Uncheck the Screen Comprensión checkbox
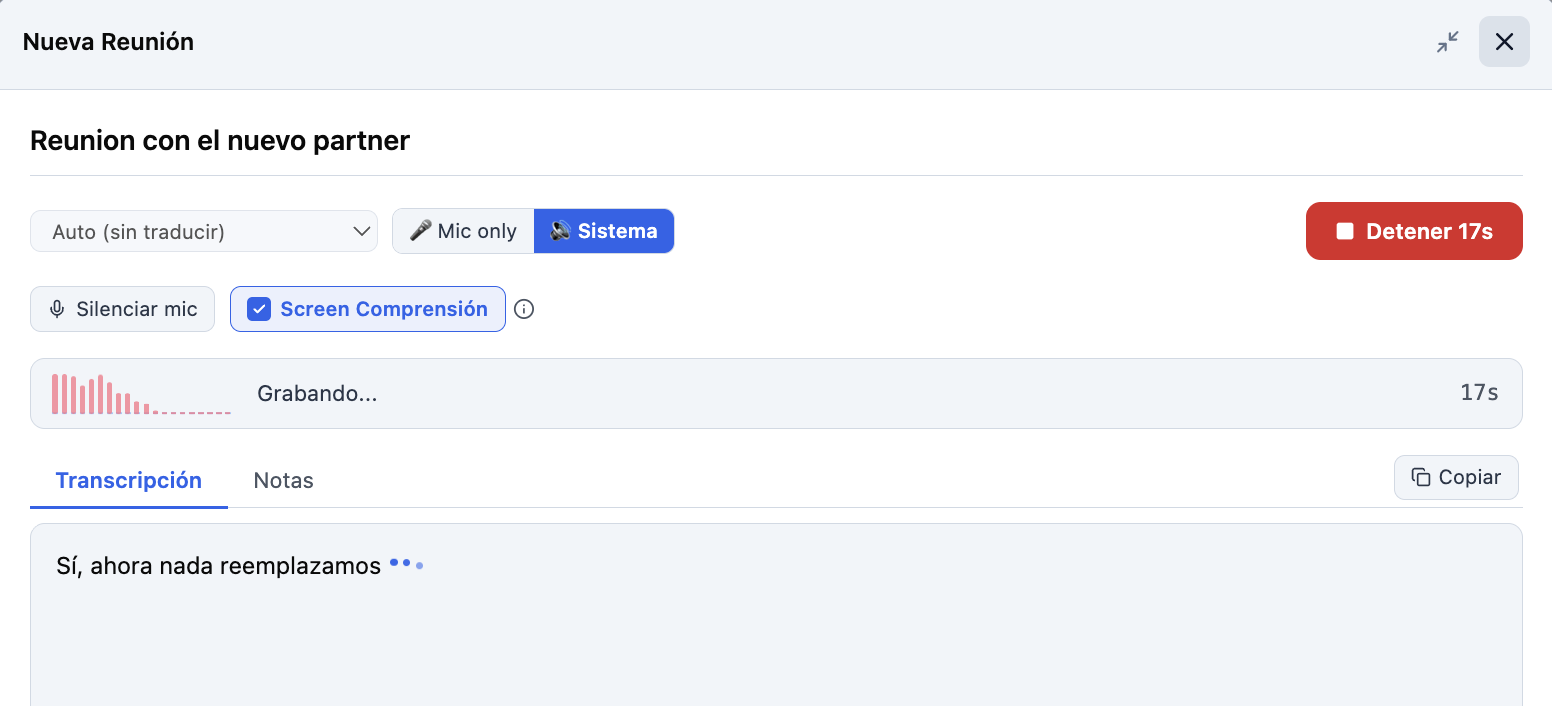1552x706 pixels. click(x=259, y=309)
